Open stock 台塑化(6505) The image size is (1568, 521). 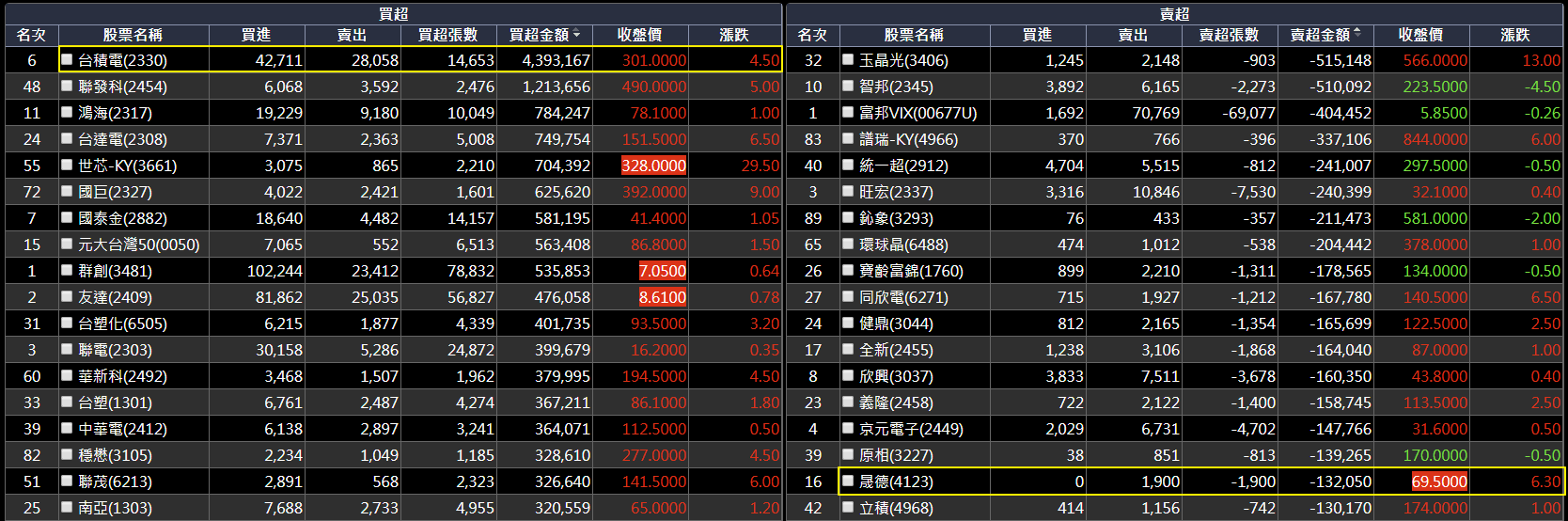(122, 324)
